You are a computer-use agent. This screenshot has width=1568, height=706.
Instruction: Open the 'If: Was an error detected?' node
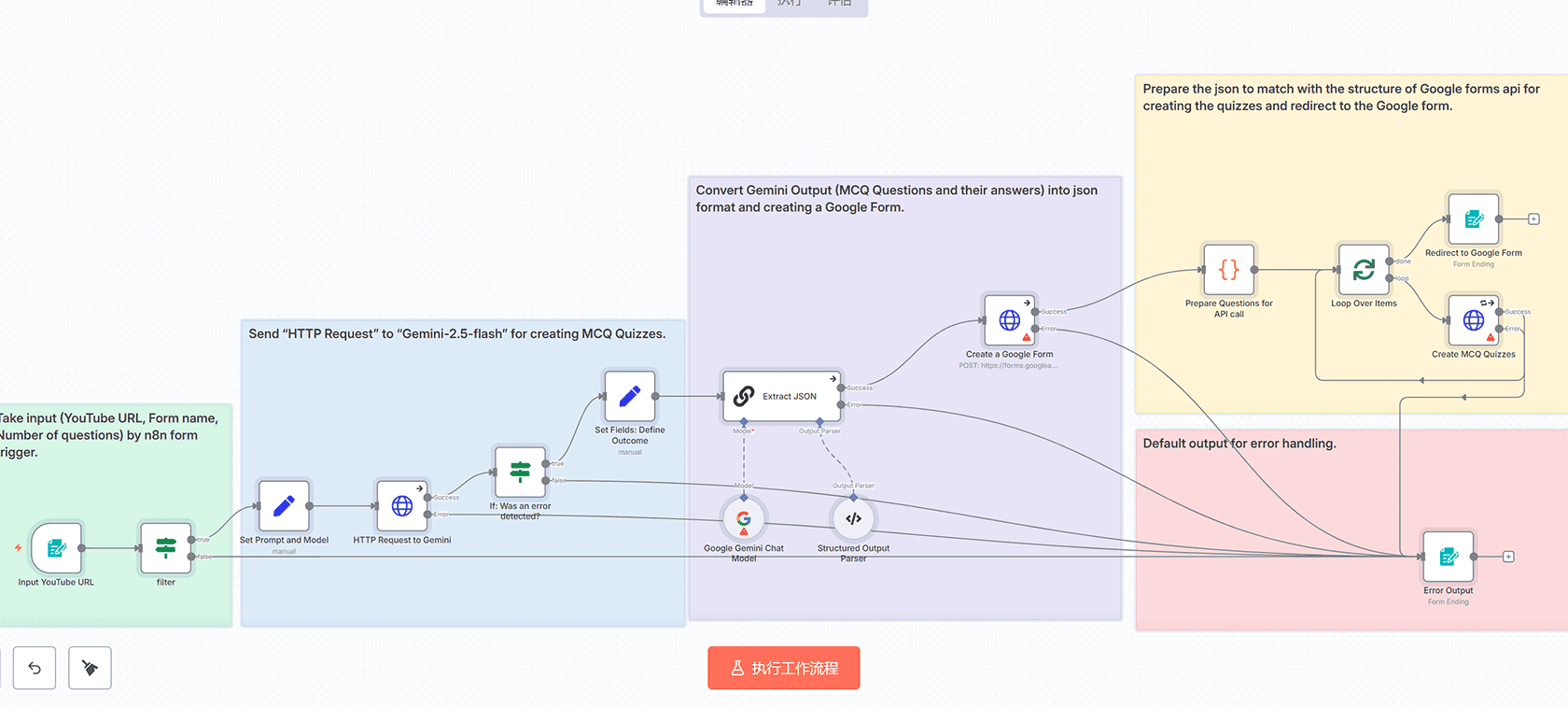[520, 472]
